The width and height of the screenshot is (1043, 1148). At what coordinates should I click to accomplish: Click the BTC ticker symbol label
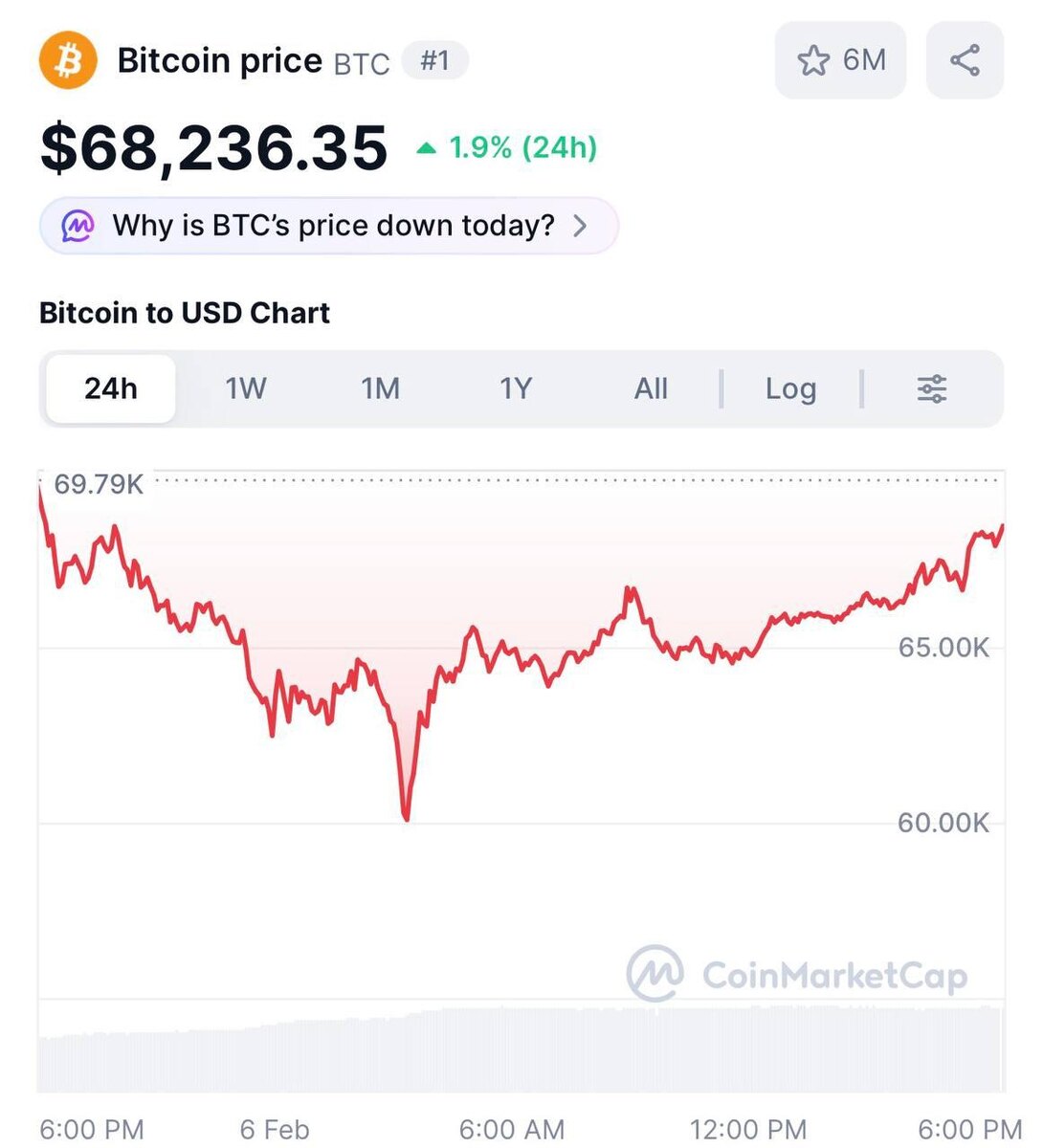tap(361, 64)
